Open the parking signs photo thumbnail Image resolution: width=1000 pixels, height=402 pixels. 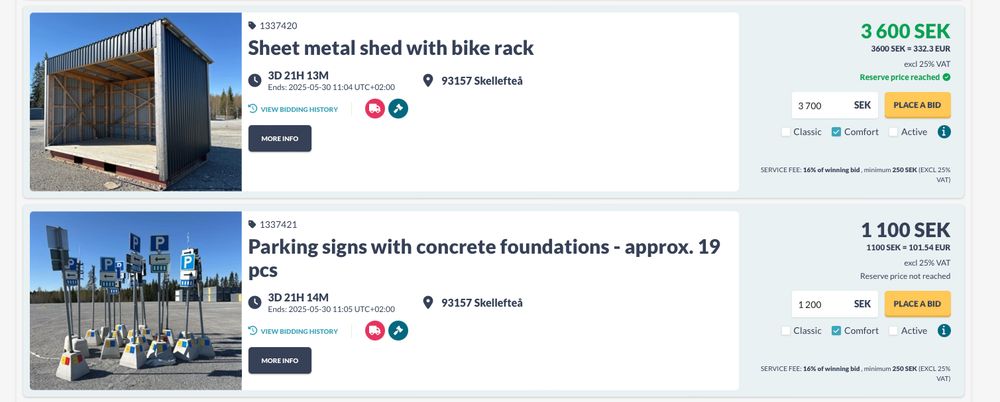(136, 301)
